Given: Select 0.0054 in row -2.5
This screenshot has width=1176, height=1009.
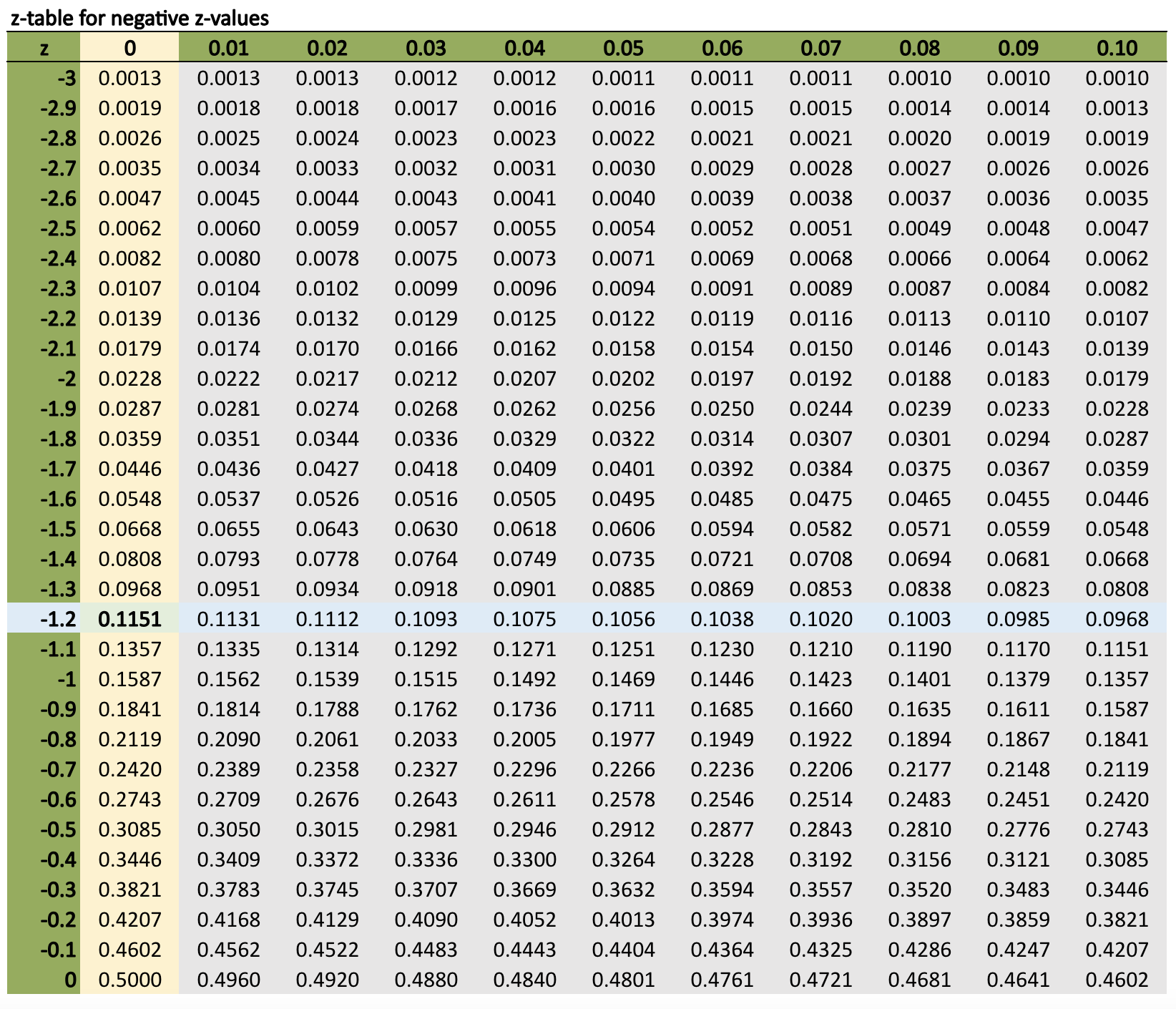Looking at the screenshot, I should (x=623, y=228).
